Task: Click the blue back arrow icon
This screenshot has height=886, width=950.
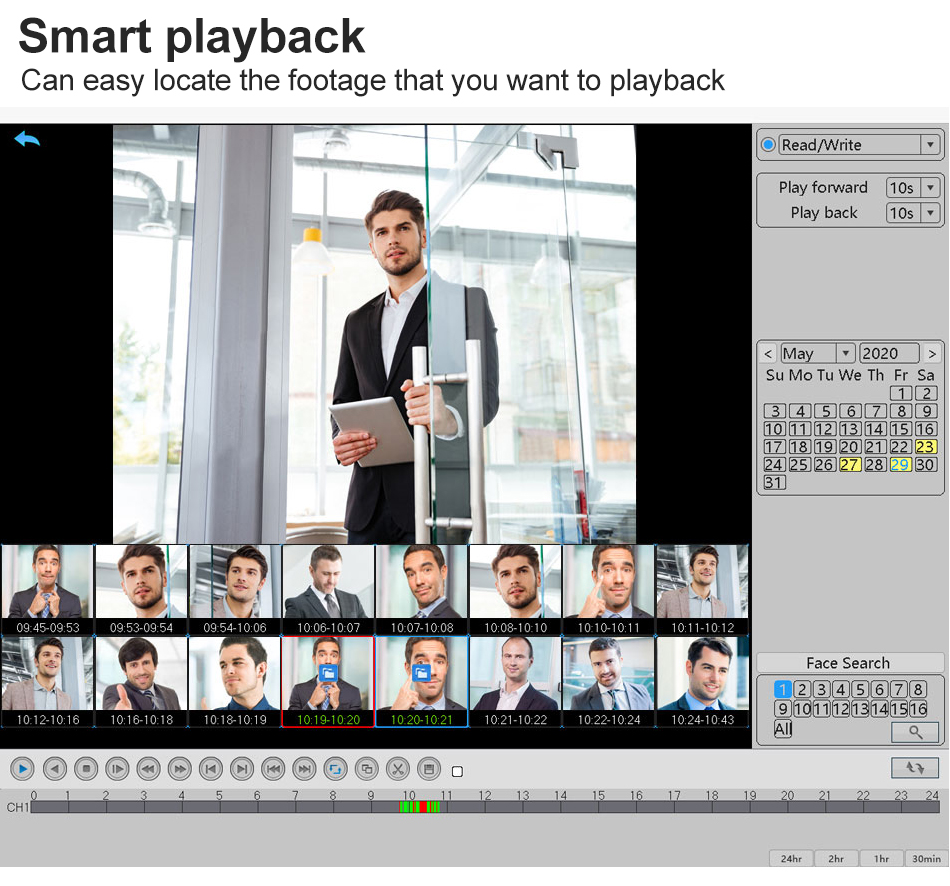Action: [x=27, y=139]
